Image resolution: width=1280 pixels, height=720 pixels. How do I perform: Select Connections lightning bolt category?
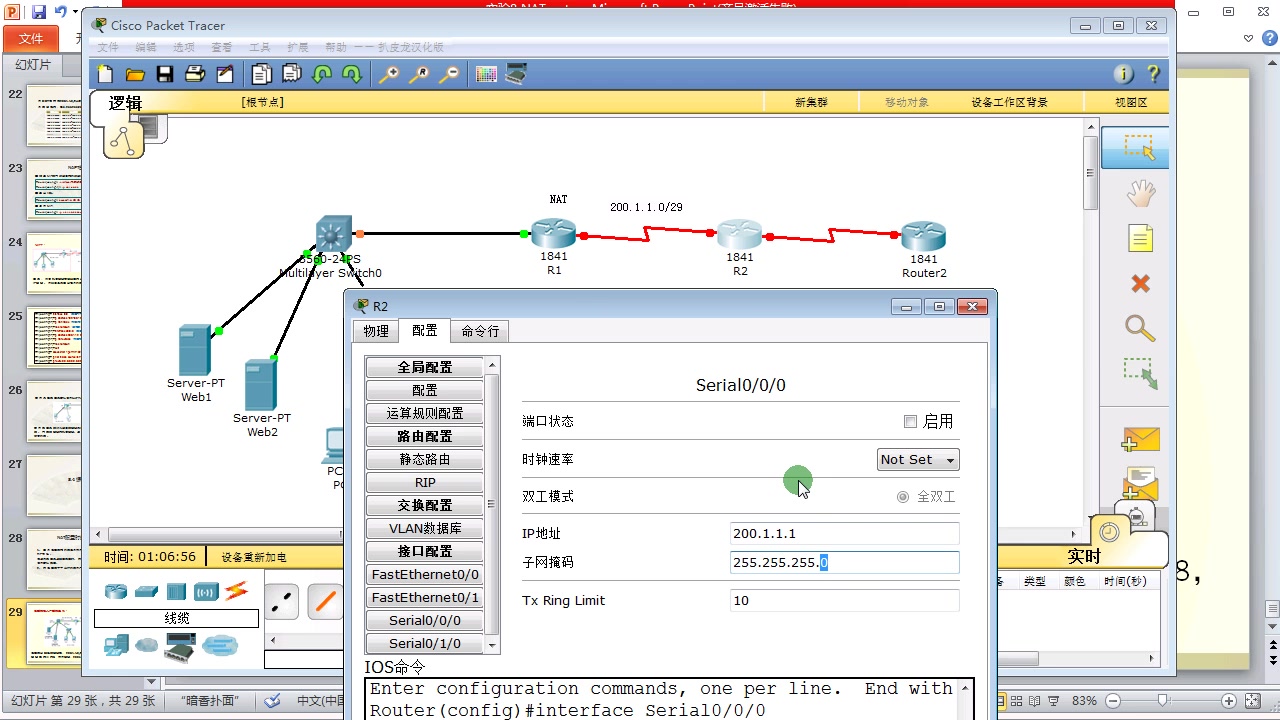click(236, 591)
